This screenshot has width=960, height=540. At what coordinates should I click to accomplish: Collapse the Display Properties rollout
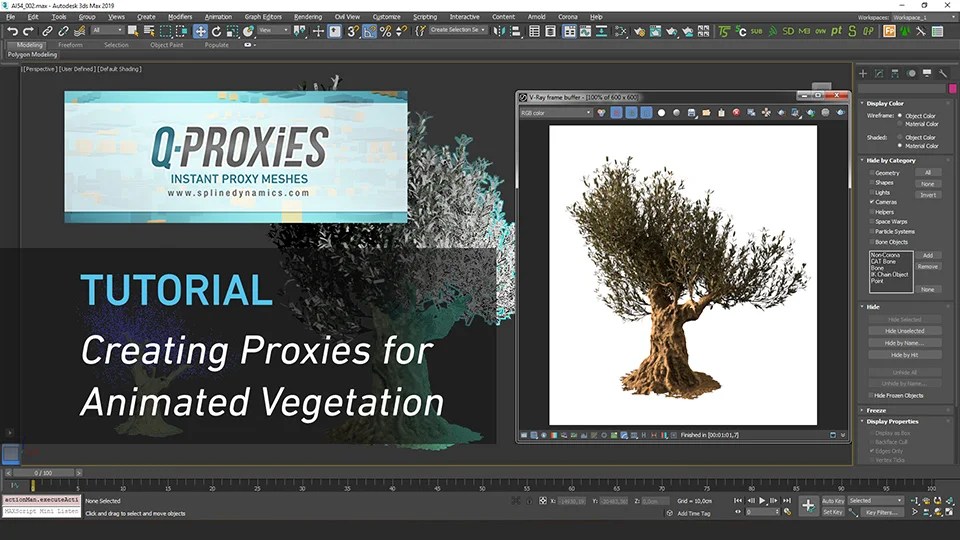tap(892, 421)
